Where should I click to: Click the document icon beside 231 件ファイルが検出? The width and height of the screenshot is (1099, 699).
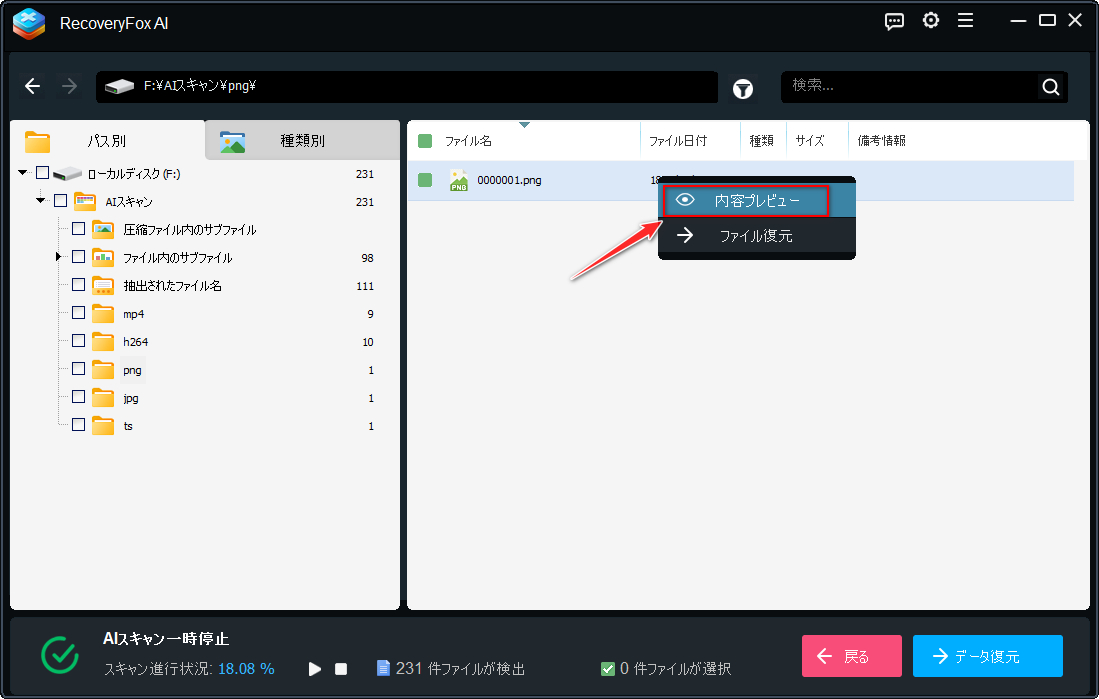point(383,668)
